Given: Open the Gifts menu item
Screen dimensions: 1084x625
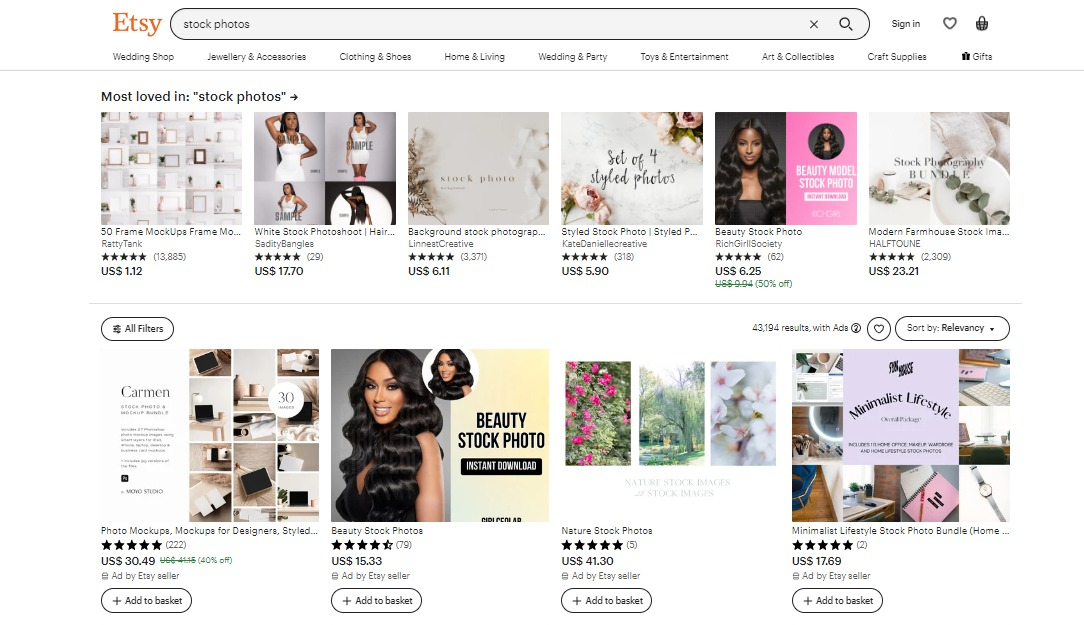Looking at the screenshot, I should (977, 57).
